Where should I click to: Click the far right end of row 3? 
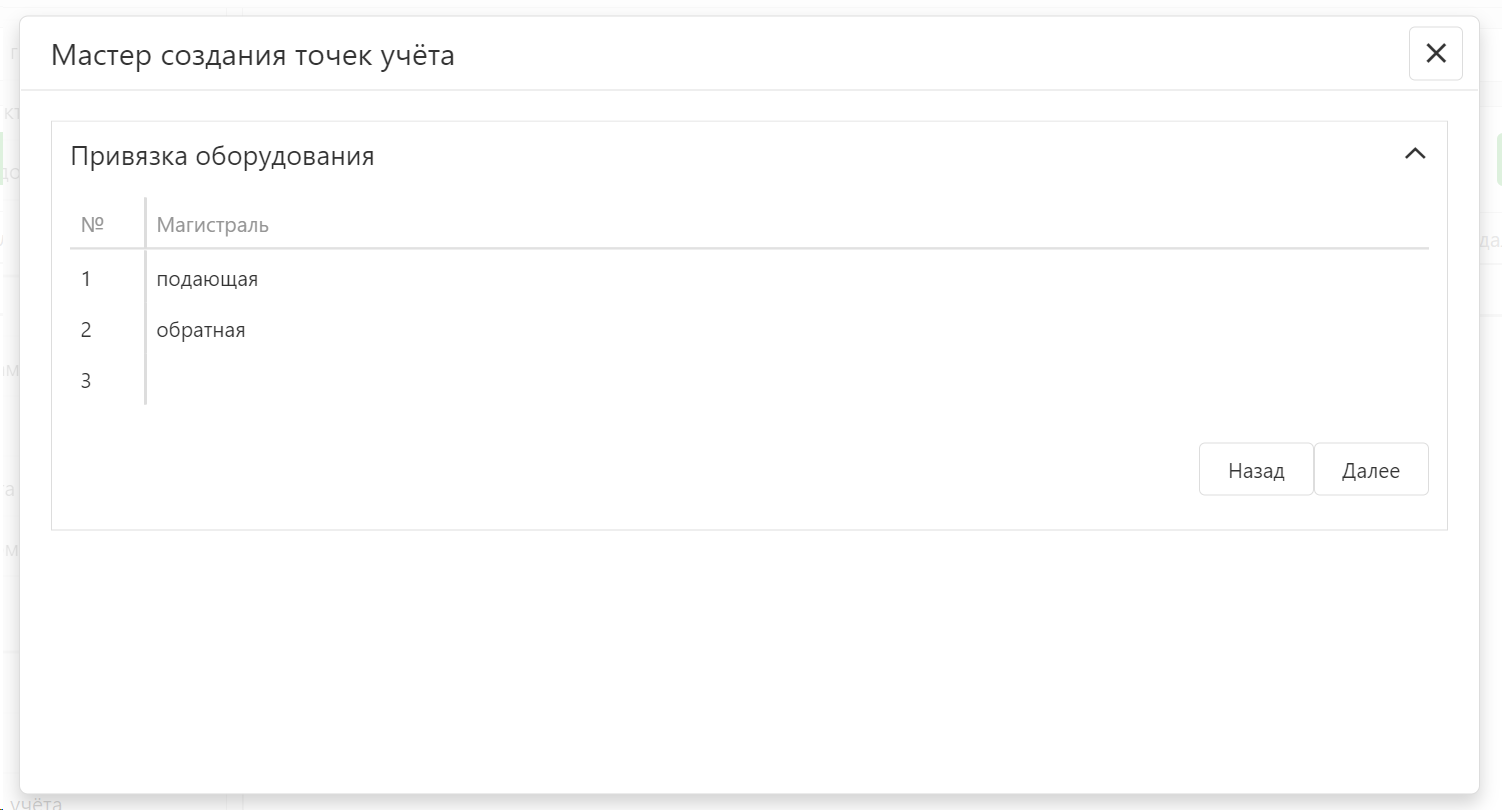tap(1410, 381)
